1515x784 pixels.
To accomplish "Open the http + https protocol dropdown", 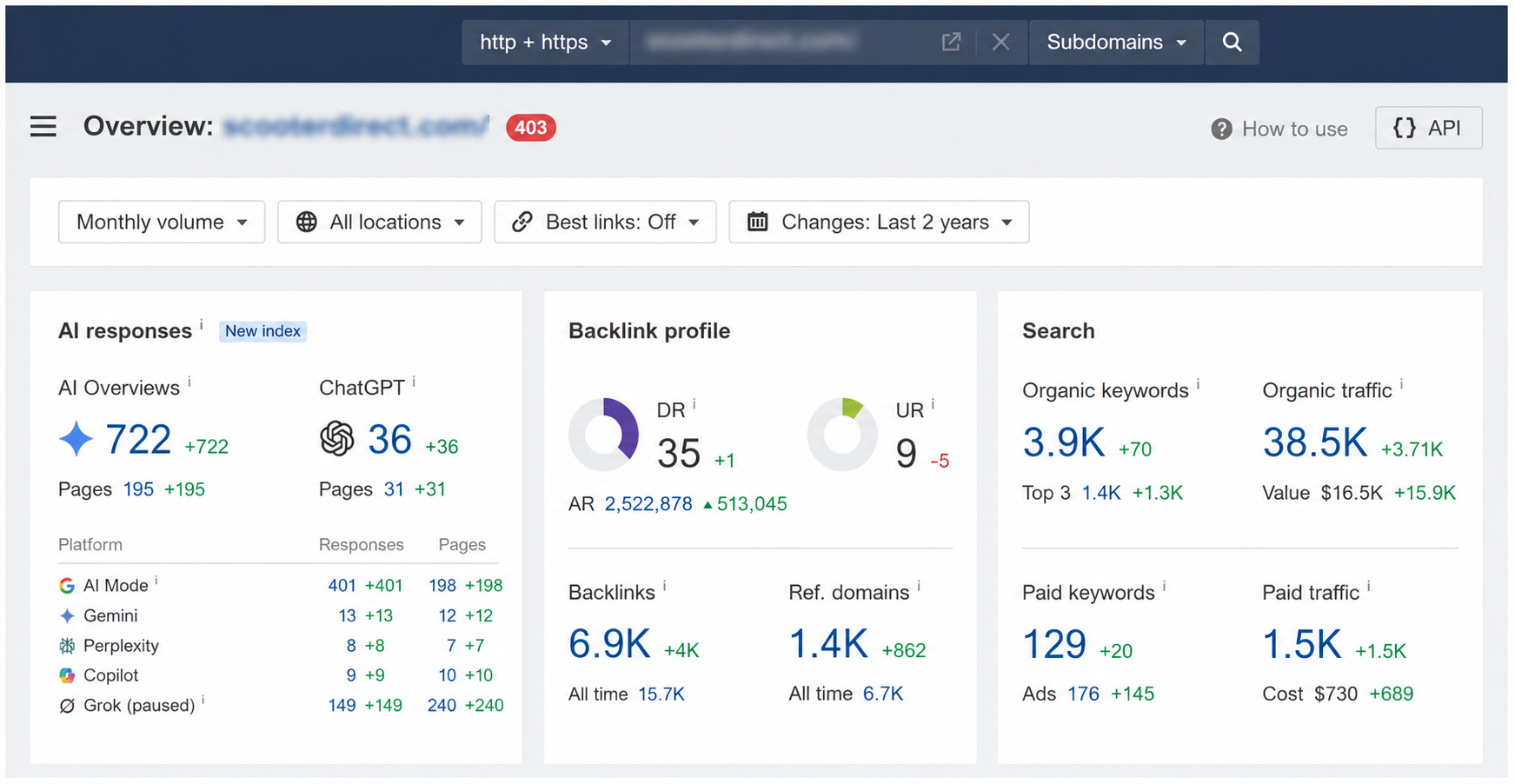I will 545,42.
